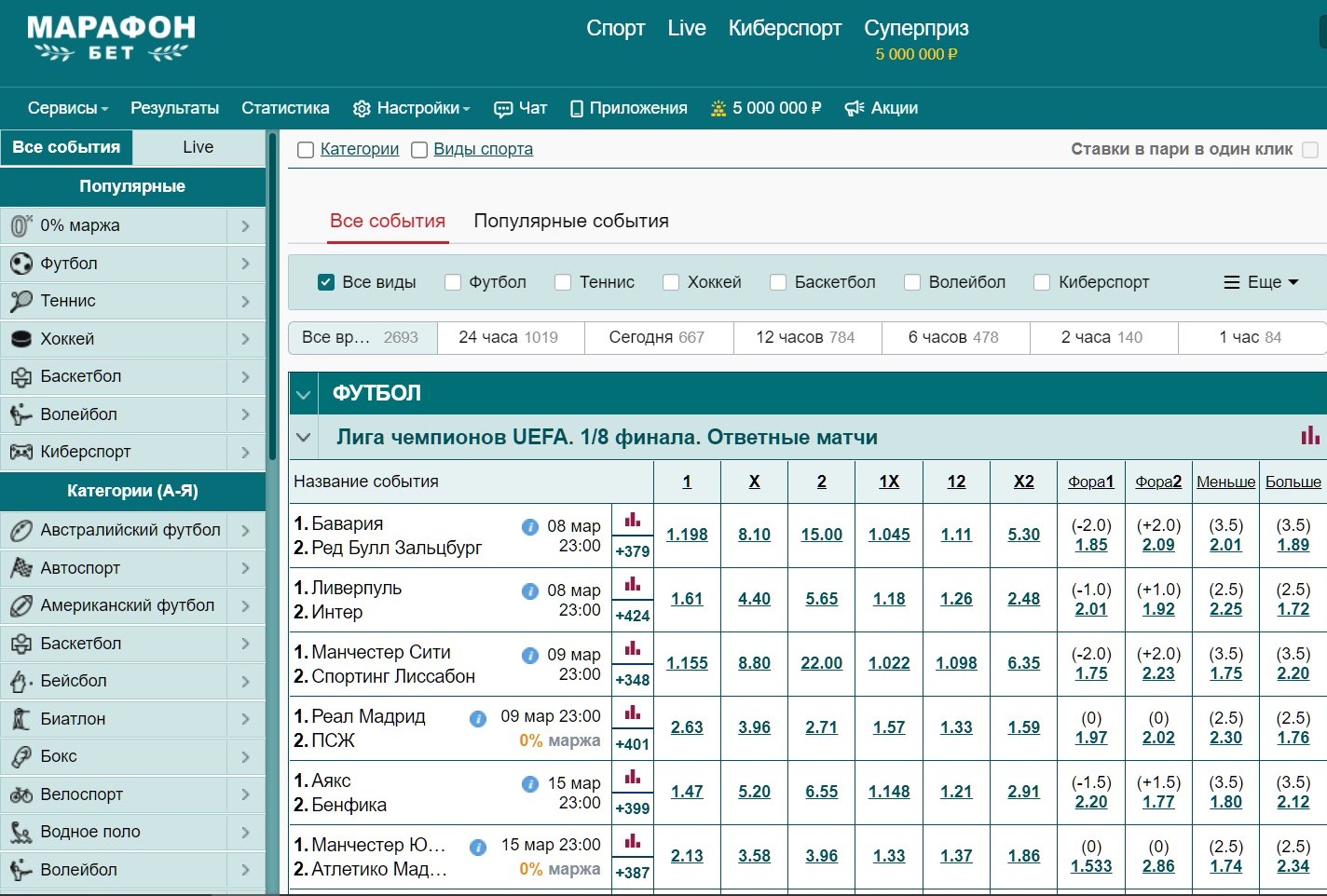Open stats chart for Аякс match
Viewport: 1327px width, 896px height.
tap(633, 777)
